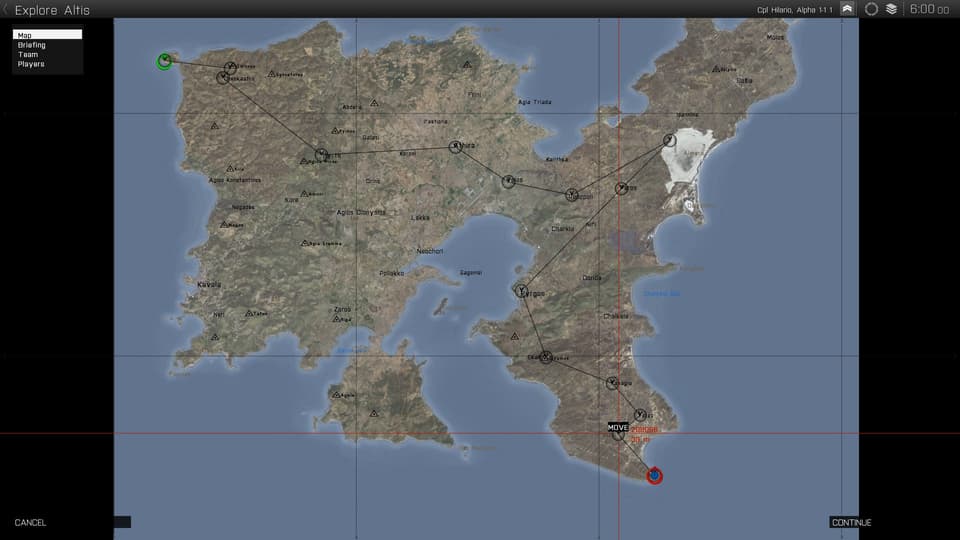Click the Lakka label

420,218
